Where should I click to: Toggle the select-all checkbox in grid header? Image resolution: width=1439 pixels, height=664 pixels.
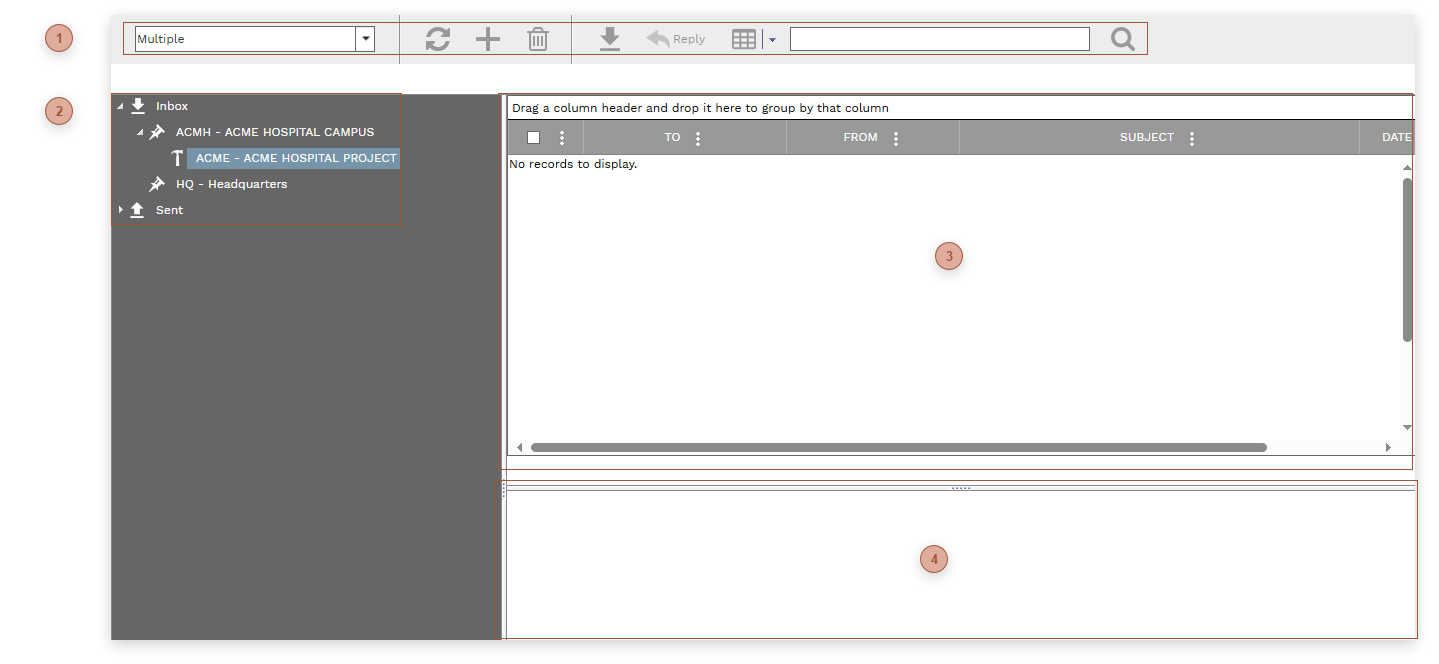click(x=534, y=138)
